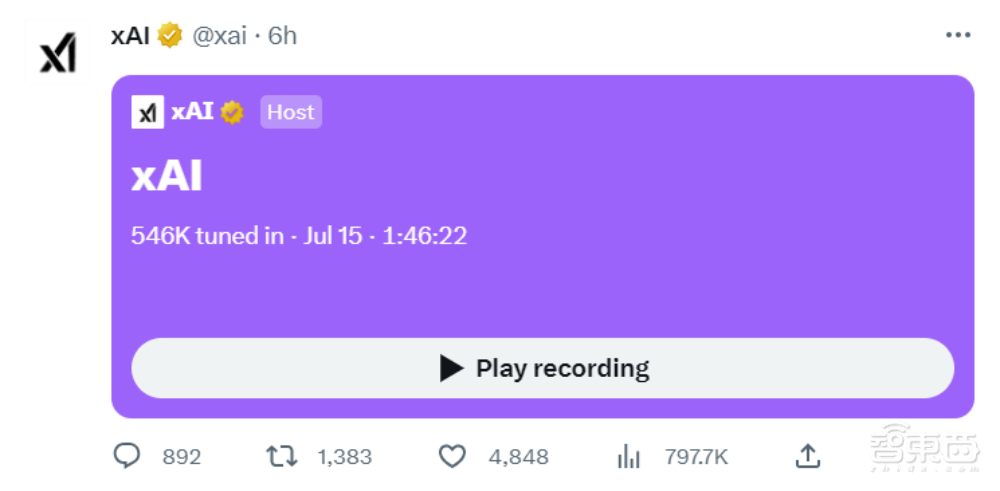The image size is (1000, 491).
Task: Click the repost arrows icon
Action: tap(281, 457)
